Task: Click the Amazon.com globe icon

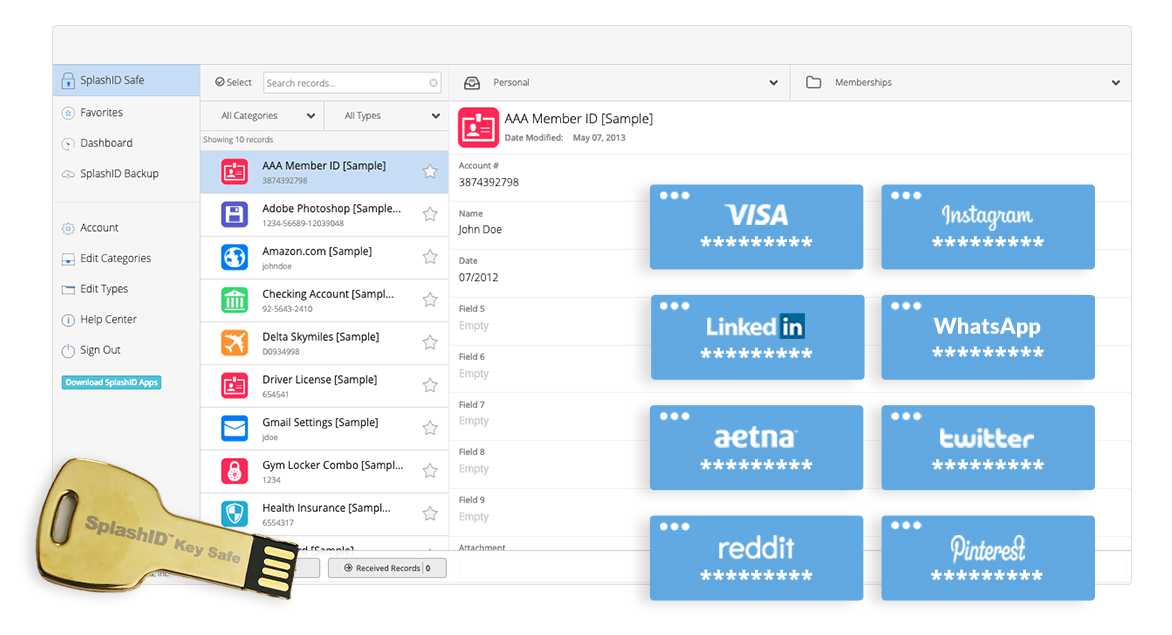Action: point(235,258)
